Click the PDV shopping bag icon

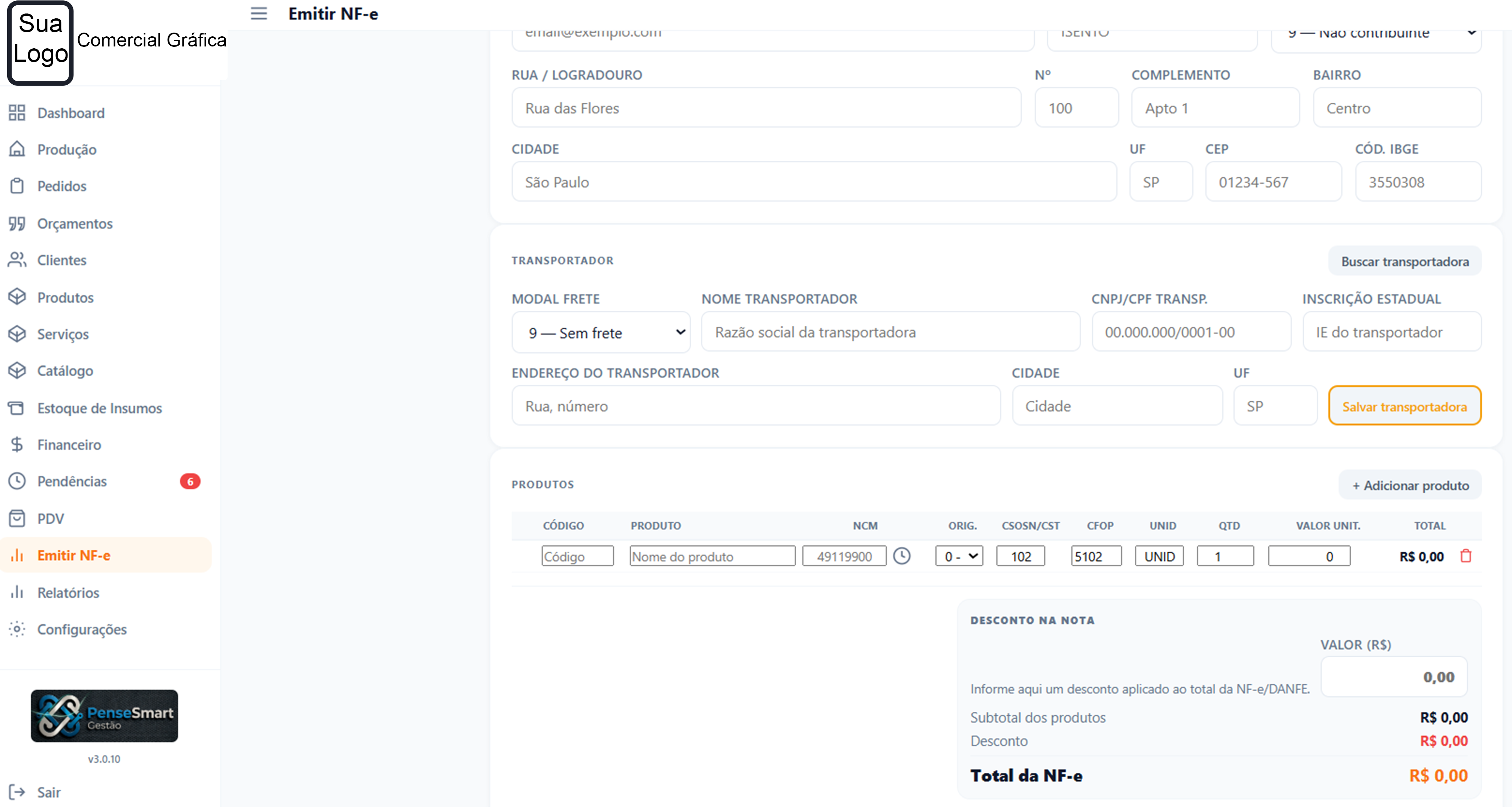17,519
